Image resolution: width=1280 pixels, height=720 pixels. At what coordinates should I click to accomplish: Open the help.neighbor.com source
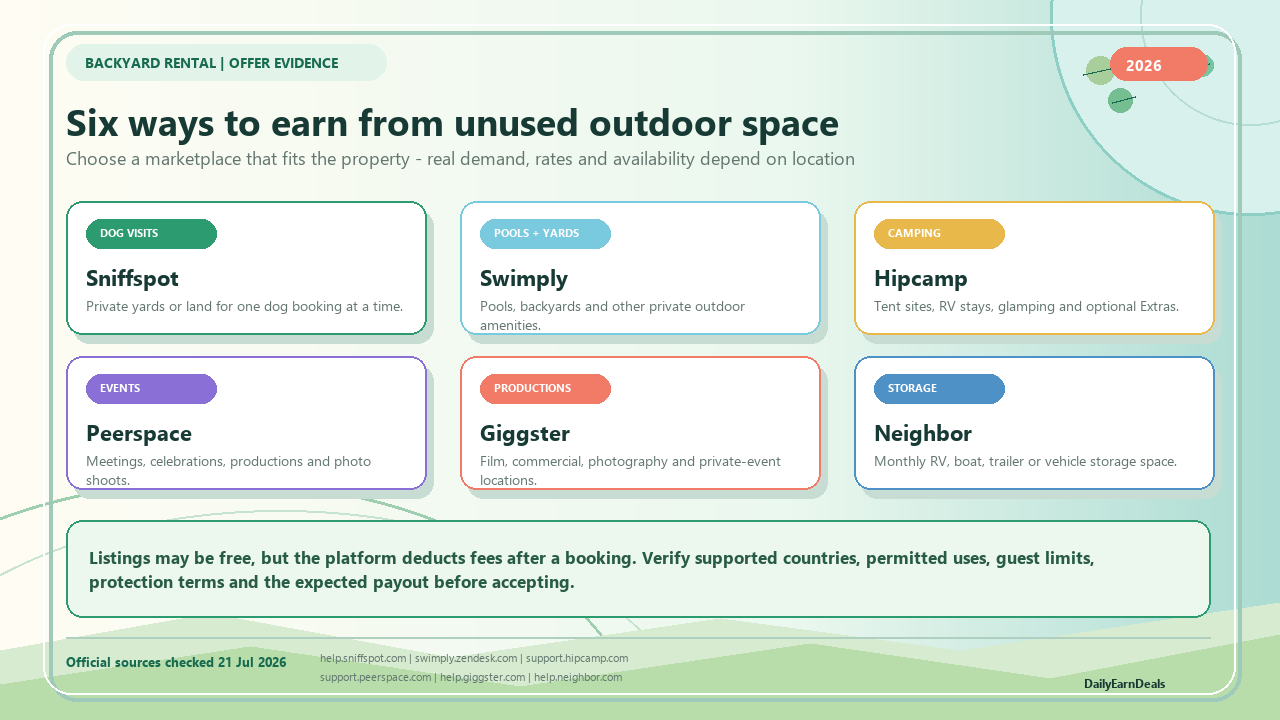[578, 677]
